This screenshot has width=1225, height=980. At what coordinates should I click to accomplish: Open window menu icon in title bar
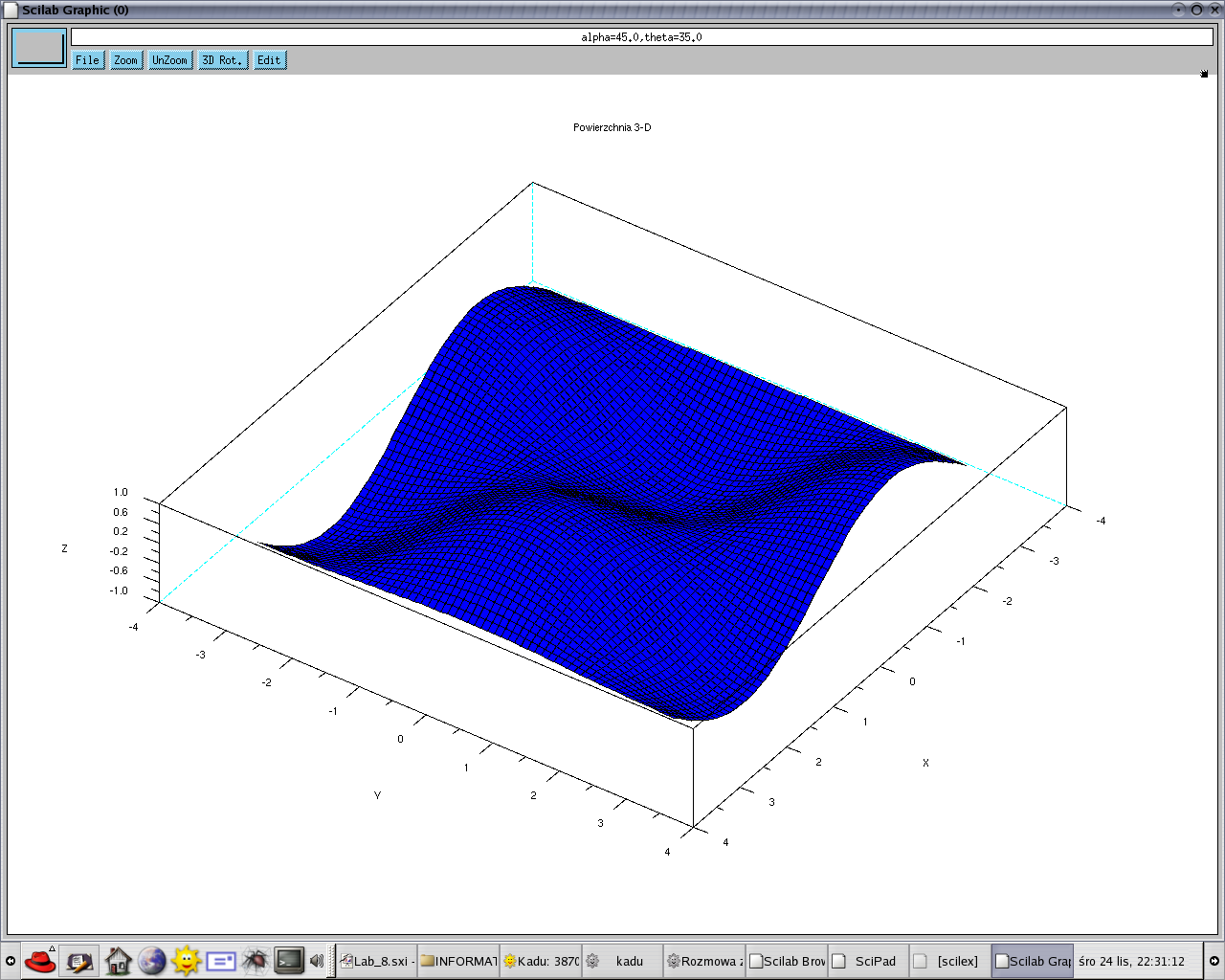click(11, 10)
